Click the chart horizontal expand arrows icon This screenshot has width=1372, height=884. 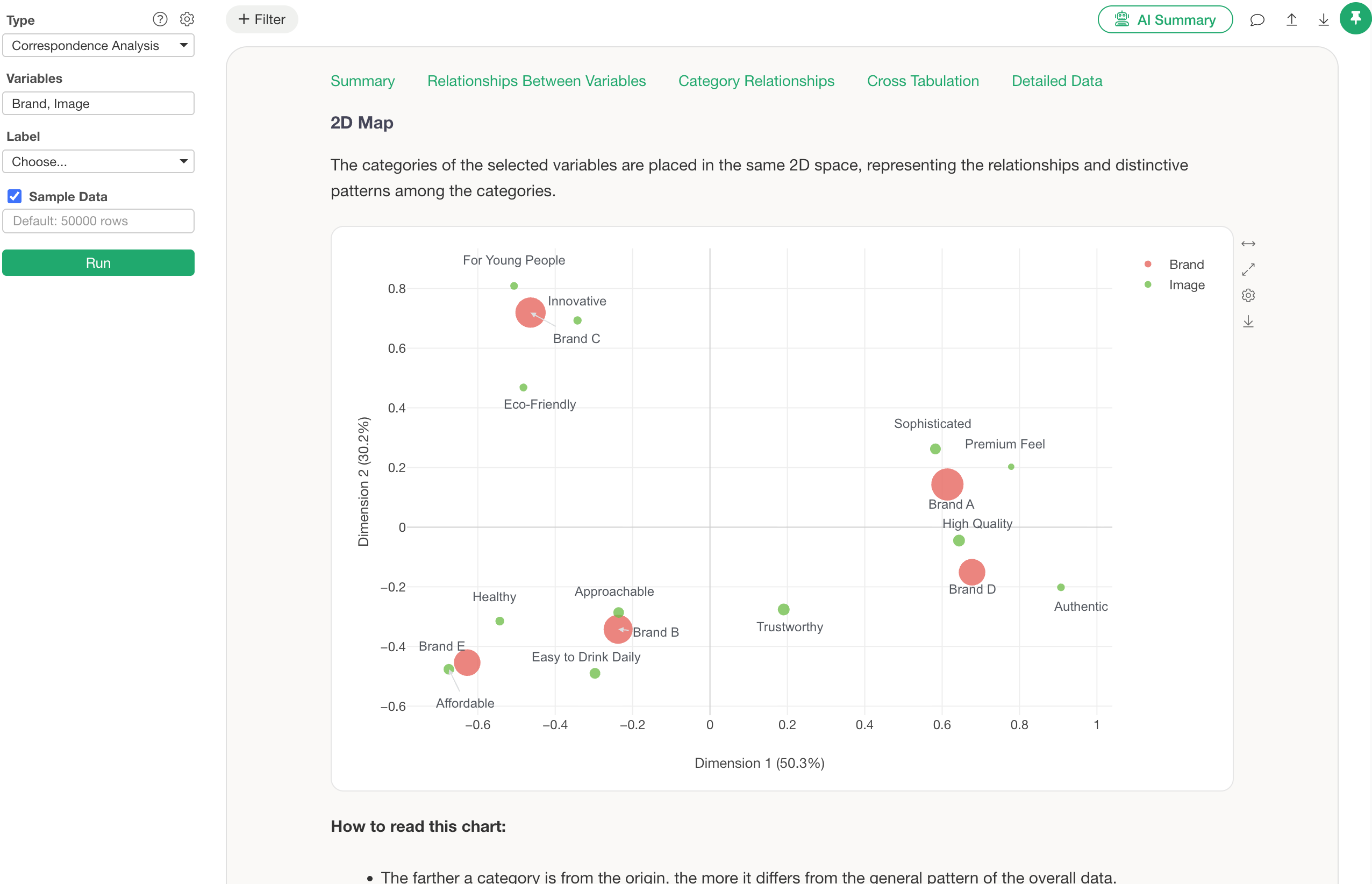[1248, 244]
